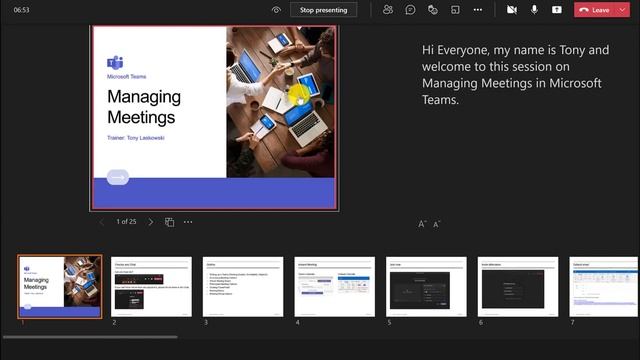Open reactions and raise hand menu

pos(433,10)
